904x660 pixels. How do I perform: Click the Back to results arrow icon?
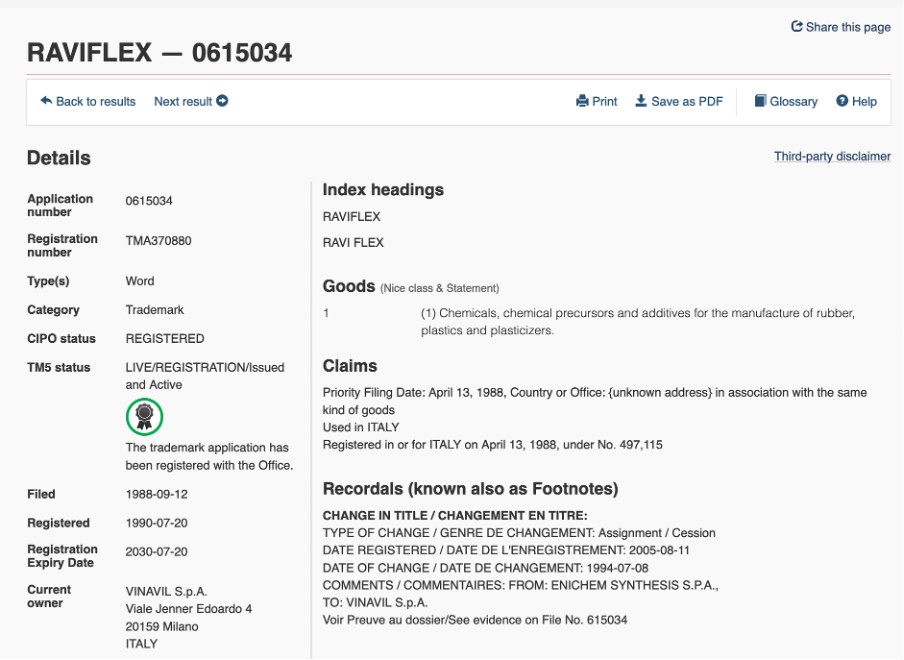[46, 101]
